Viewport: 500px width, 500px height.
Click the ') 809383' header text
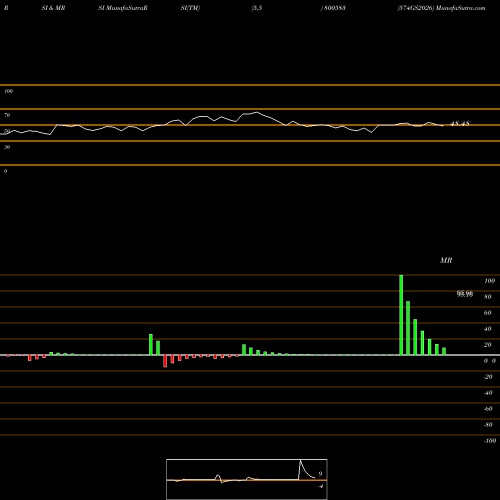[333, 8]
